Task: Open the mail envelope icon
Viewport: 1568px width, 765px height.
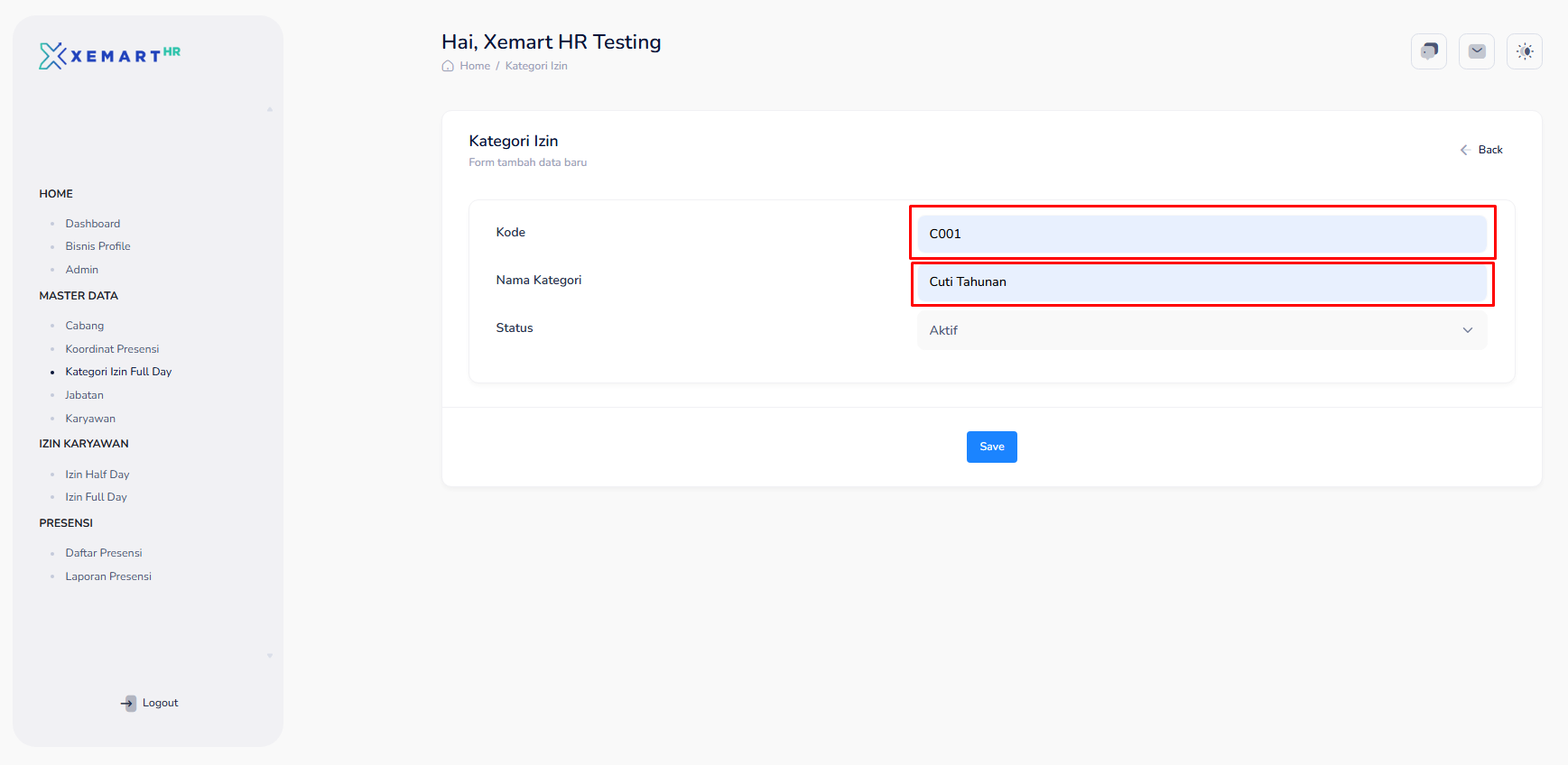Action: 1476,51
